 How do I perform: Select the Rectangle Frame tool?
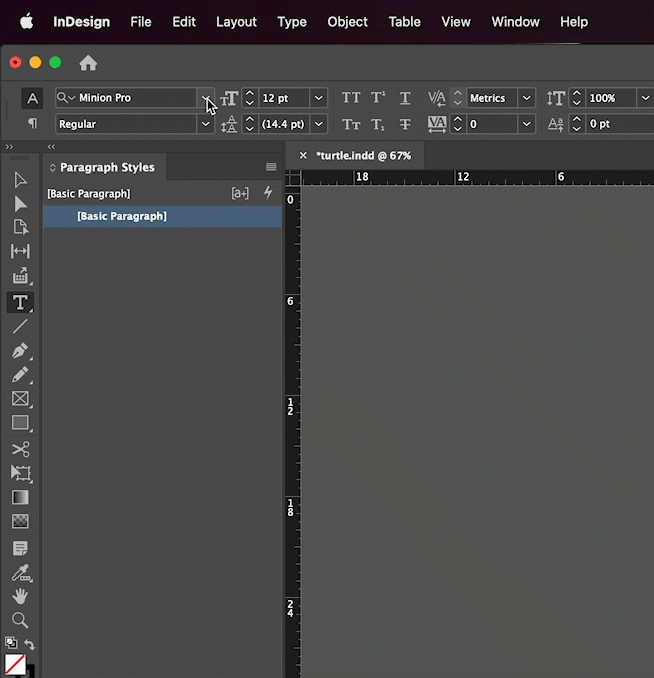pos(20,399)
